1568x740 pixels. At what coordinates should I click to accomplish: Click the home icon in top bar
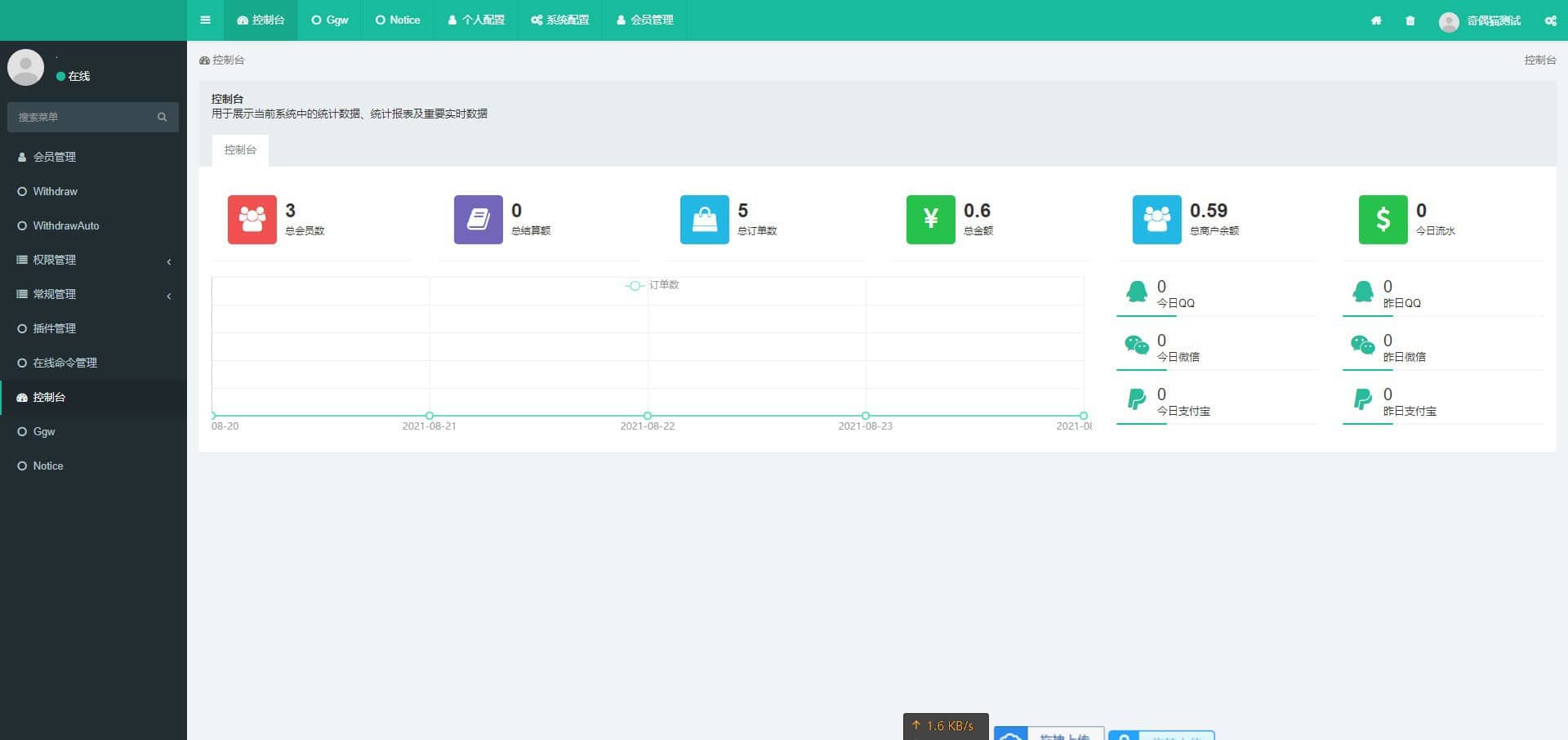coord(1376,20)
